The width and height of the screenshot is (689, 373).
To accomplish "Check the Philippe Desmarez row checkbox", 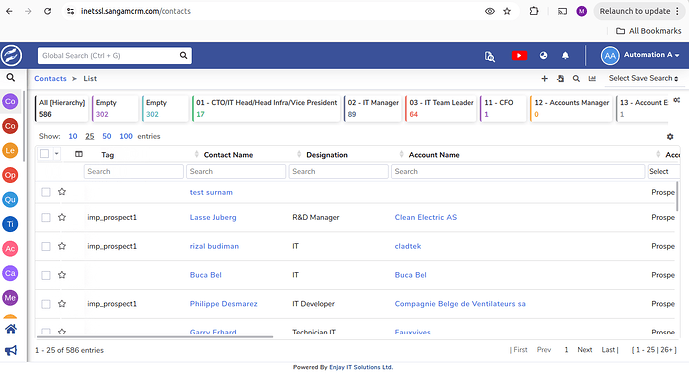I will coord(46,304).
